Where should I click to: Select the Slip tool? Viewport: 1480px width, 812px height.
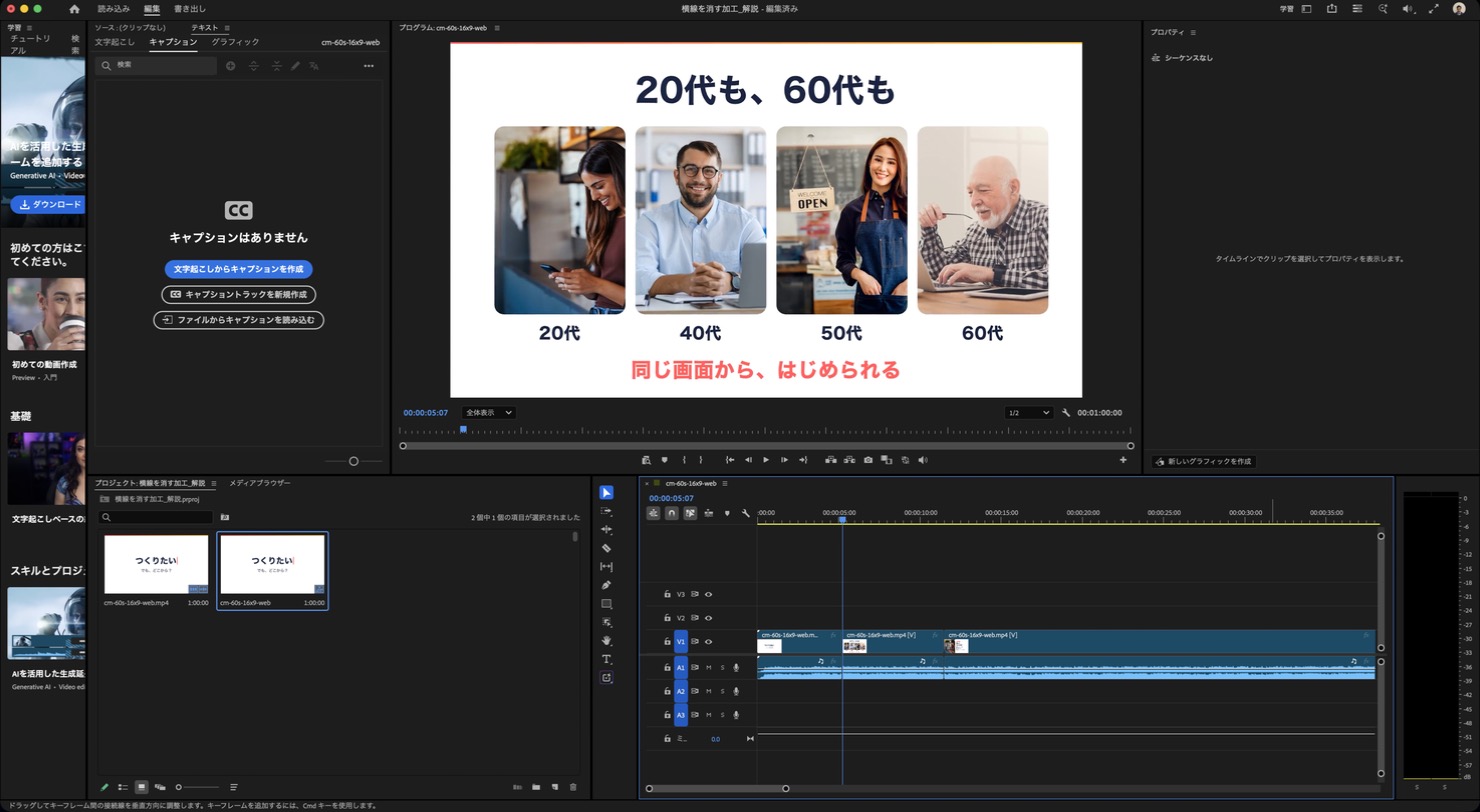click(606, 567)
